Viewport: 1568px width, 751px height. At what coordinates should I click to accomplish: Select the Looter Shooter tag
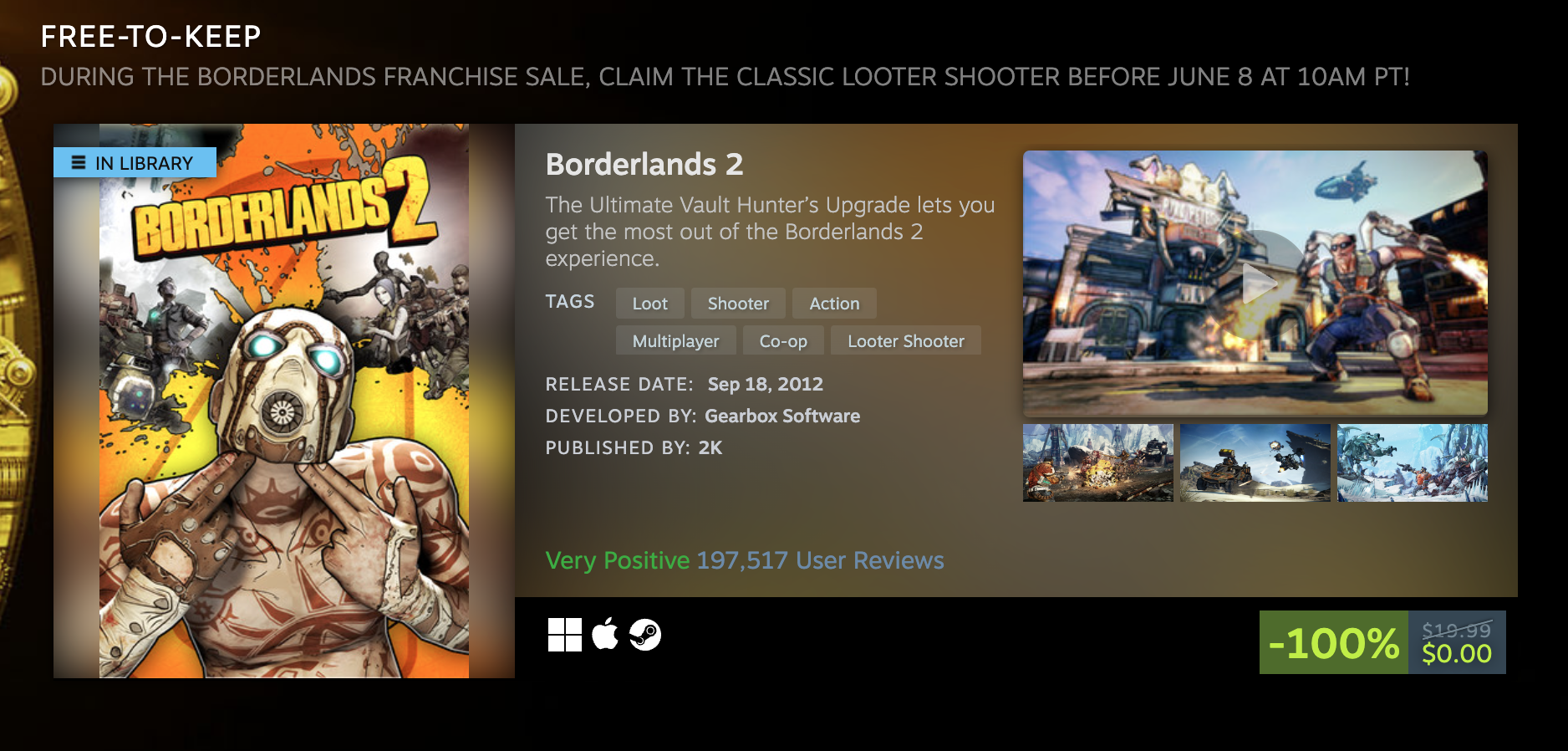(x=906, y=340)
